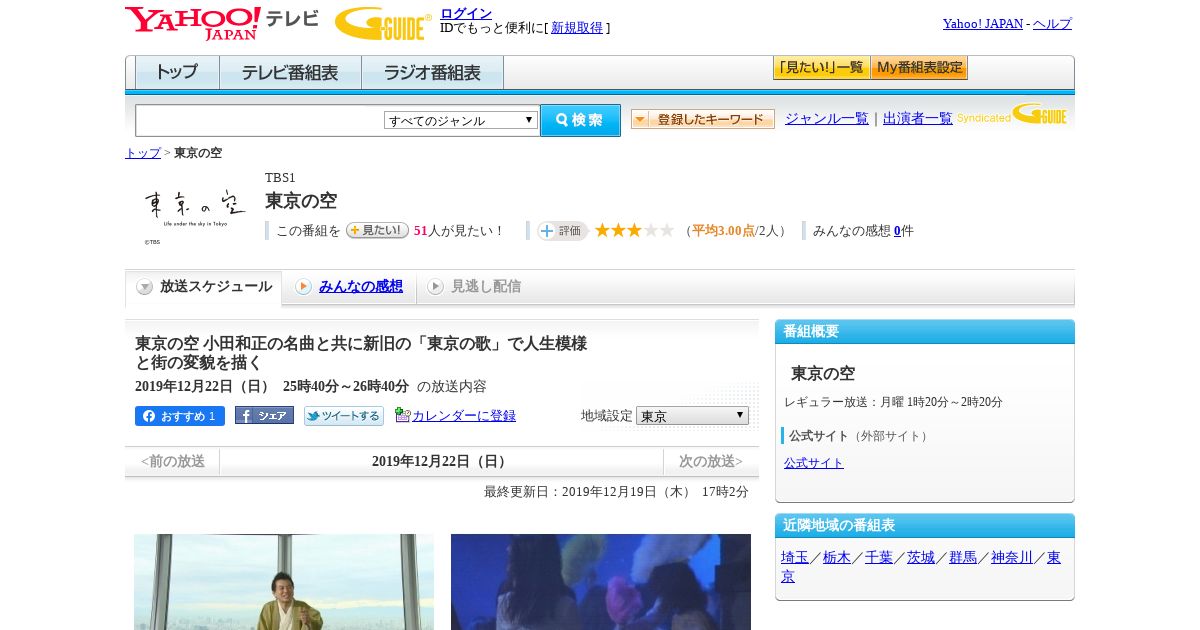The image size is (1200, 630).
Task: Click the TBS1 channel label
Action: tap(280, 178)
